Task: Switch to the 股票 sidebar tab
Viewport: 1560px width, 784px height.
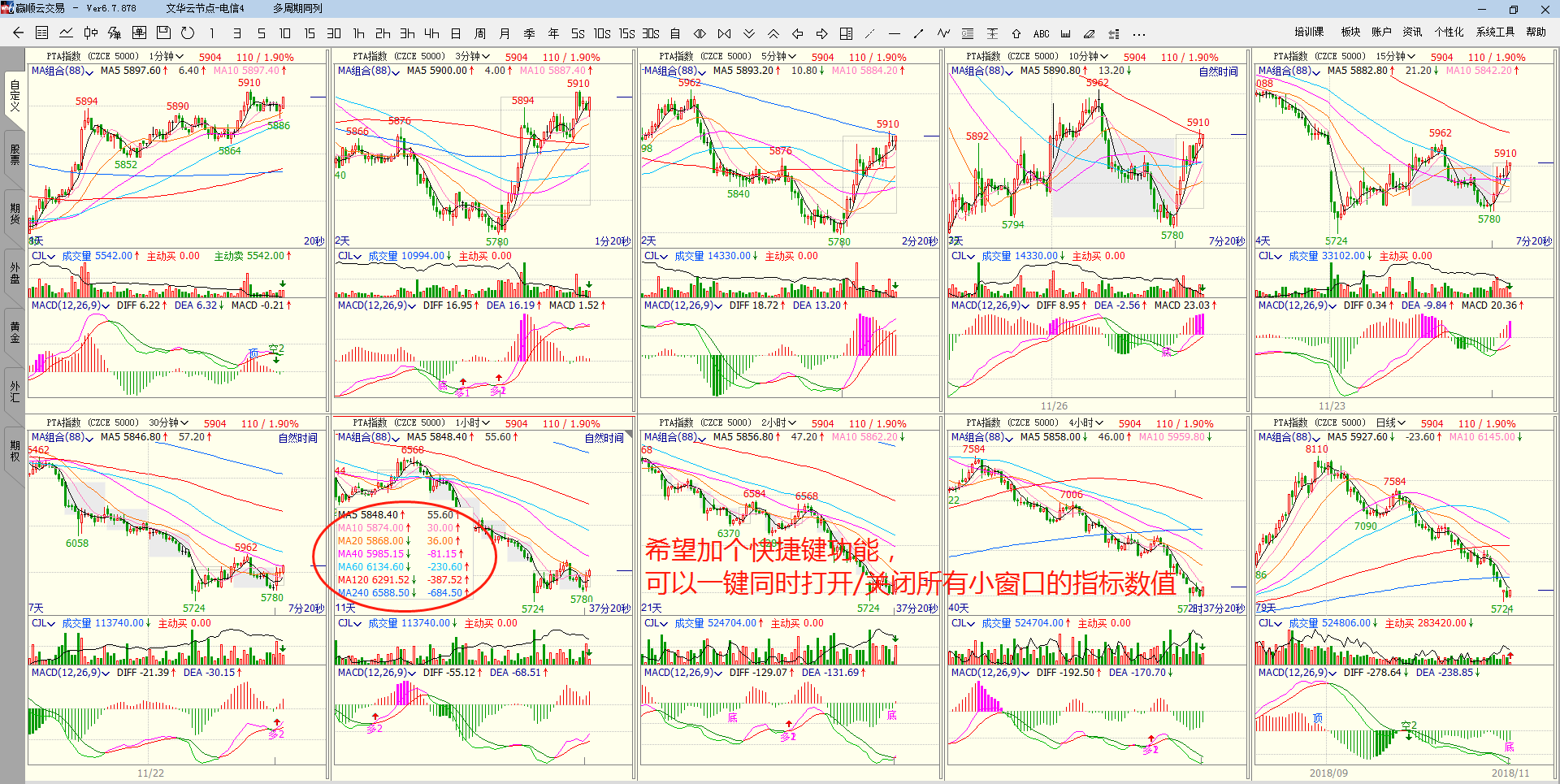Action: [15, 155]
